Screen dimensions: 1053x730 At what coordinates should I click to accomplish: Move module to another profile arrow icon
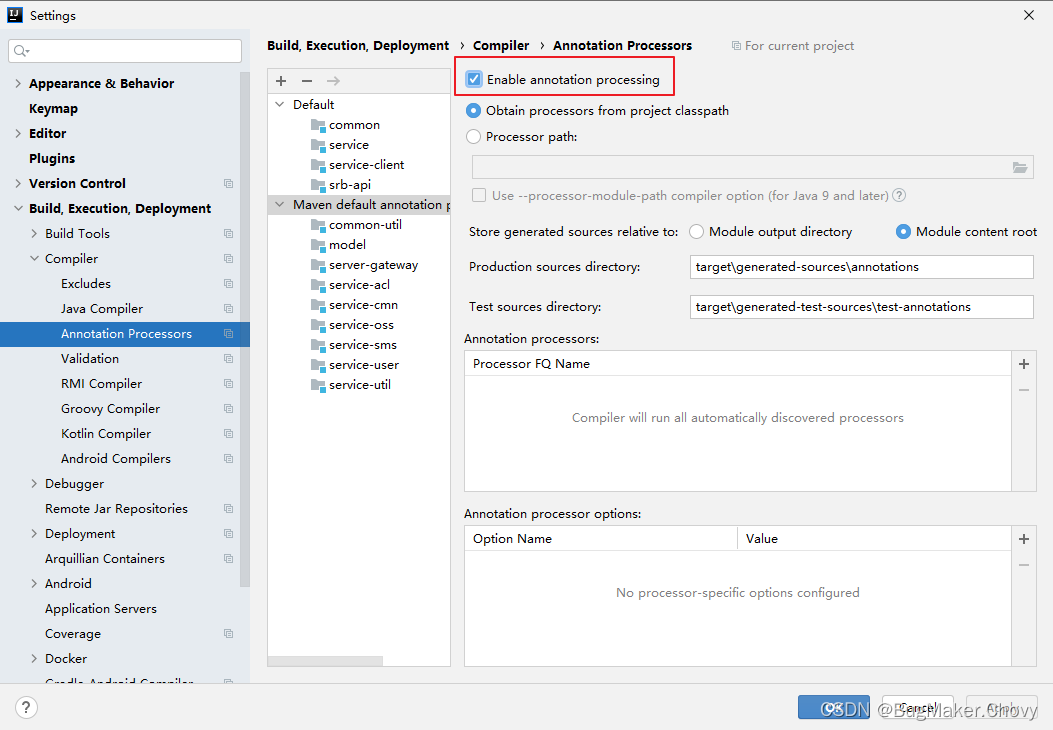point(333,81)
